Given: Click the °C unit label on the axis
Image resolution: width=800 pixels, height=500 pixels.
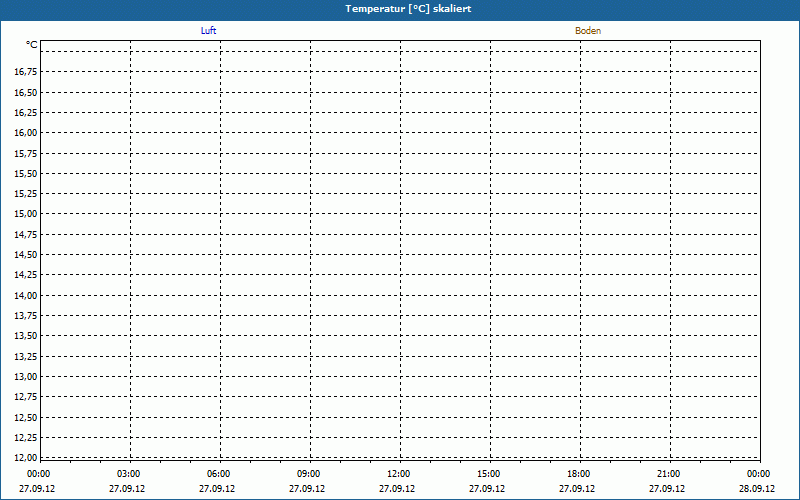Looking at the screenshot, I should (x=32, y=45).
